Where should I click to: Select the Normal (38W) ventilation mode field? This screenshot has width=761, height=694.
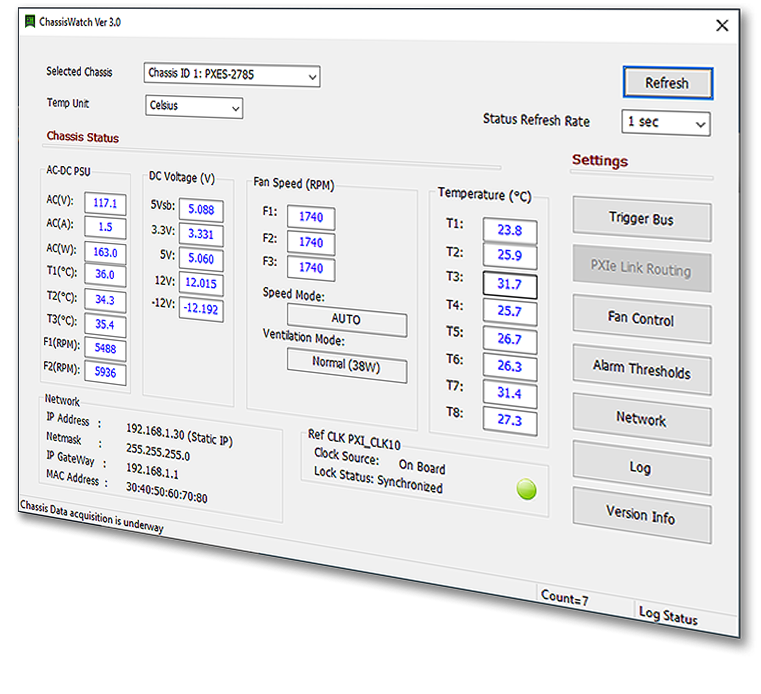point(346,364)
